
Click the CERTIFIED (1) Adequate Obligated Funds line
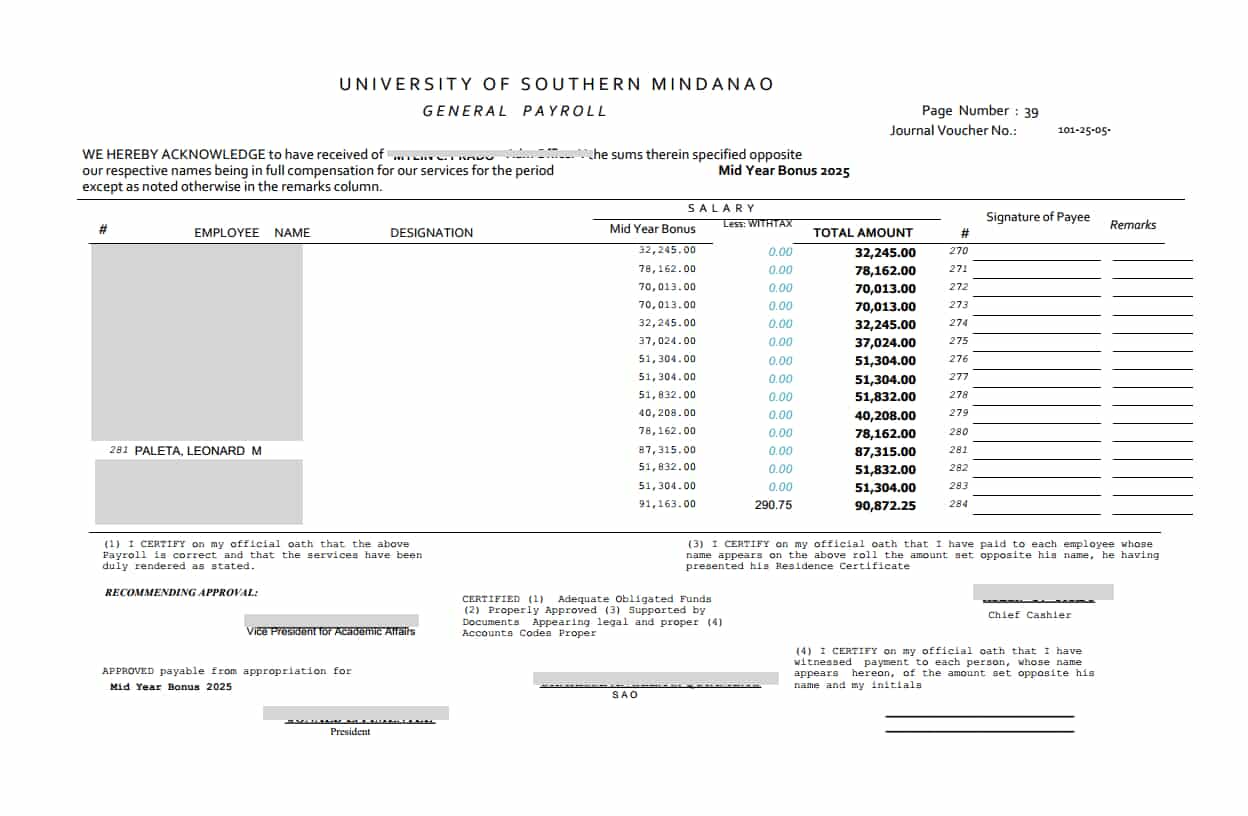tap(587, 599)
